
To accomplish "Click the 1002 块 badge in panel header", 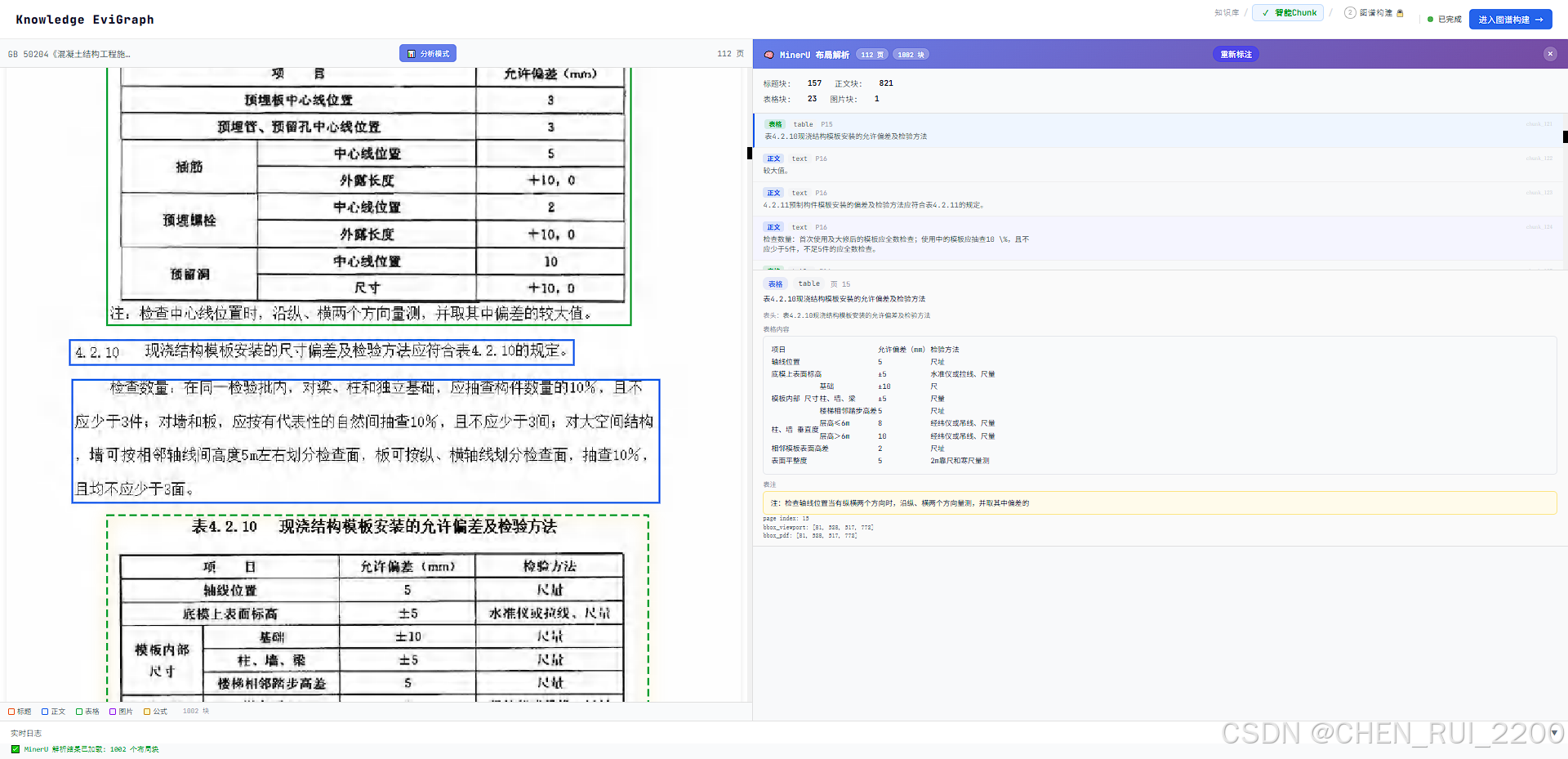I will (911, 55).
